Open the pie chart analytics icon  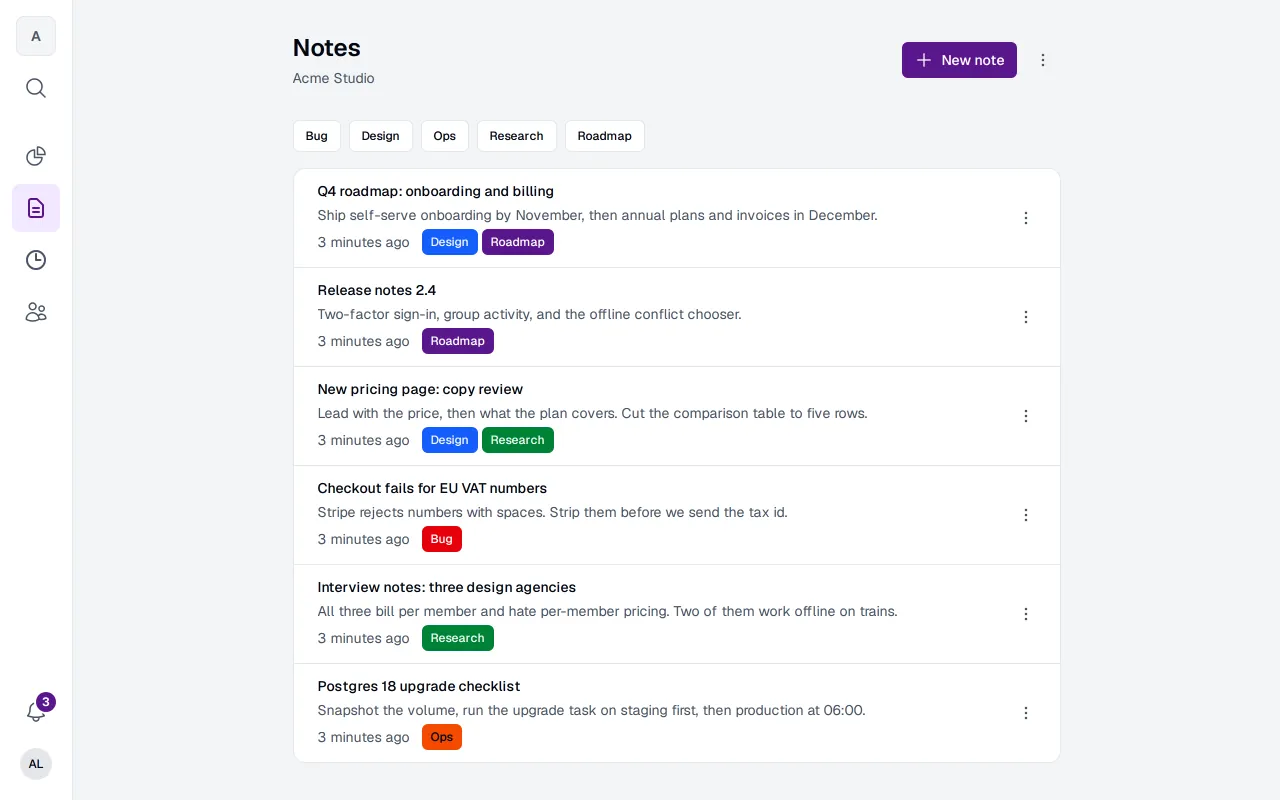coord(36,156)
